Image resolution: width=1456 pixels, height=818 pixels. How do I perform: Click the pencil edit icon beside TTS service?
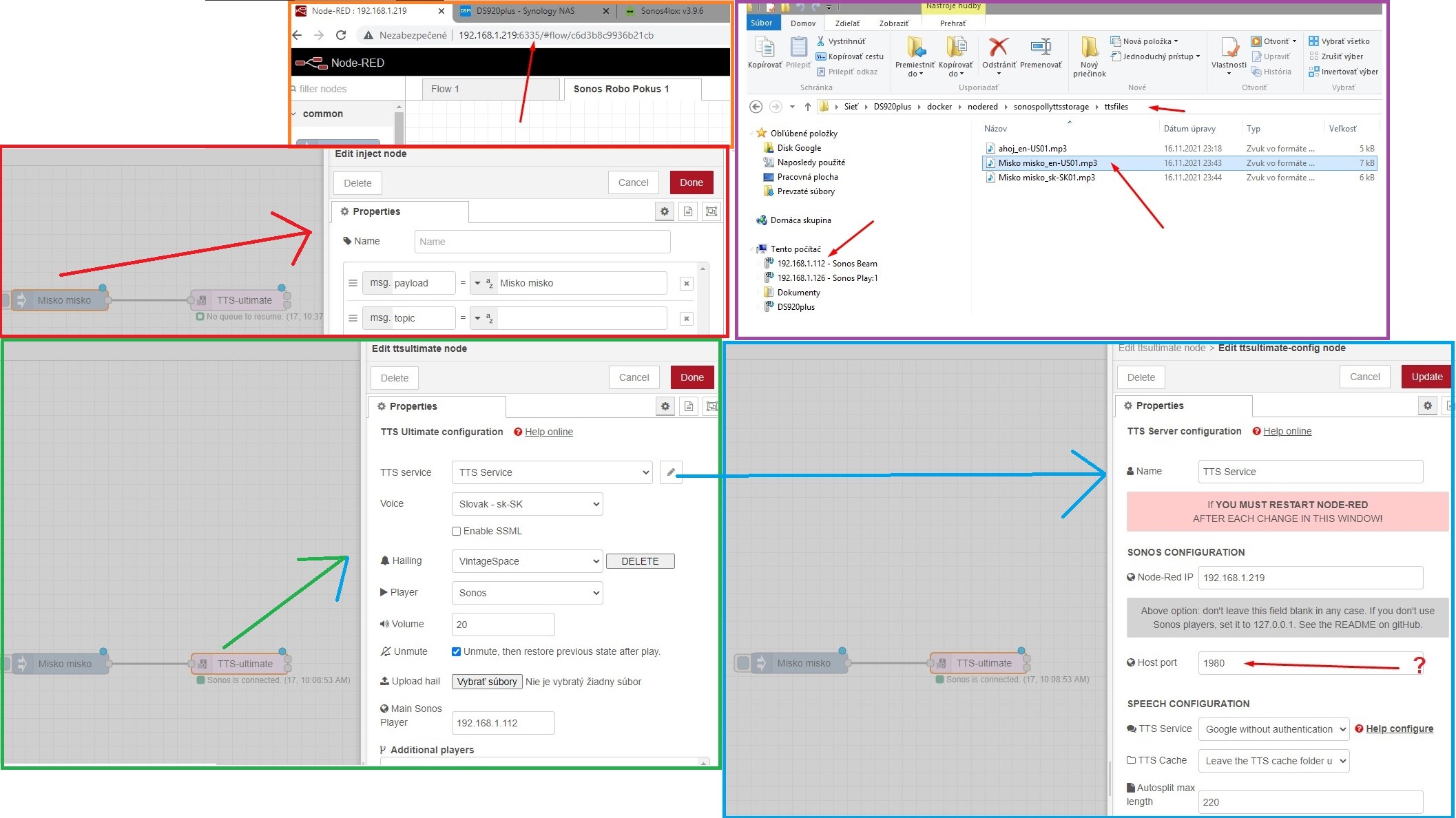coord(671,472)
